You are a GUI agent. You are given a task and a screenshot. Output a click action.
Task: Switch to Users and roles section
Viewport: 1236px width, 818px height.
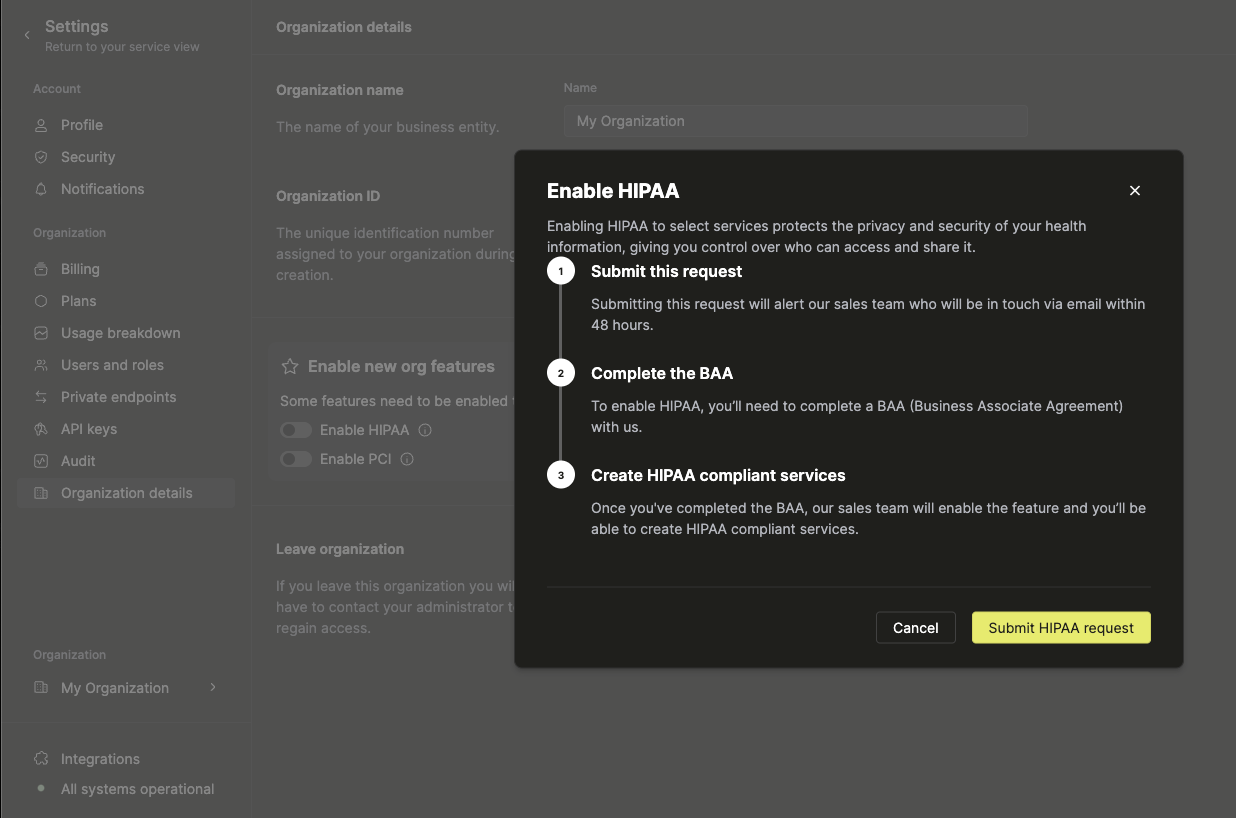(x=41, y=364)
